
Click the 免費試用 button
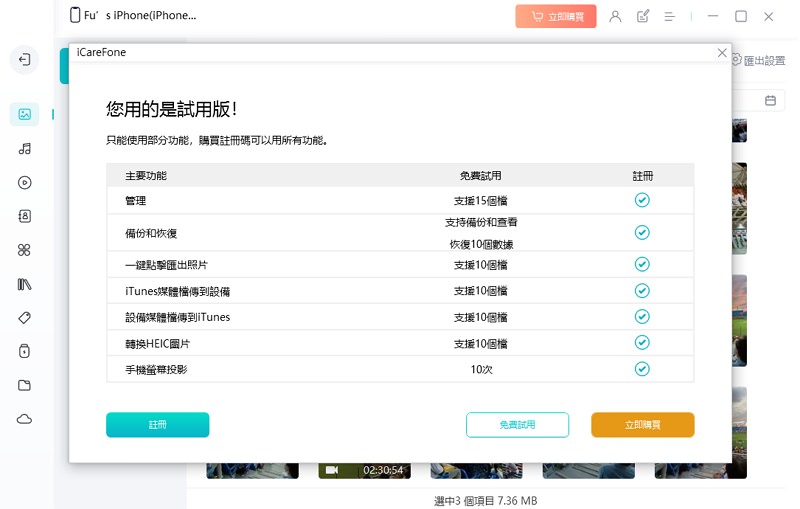pos(517,425)
